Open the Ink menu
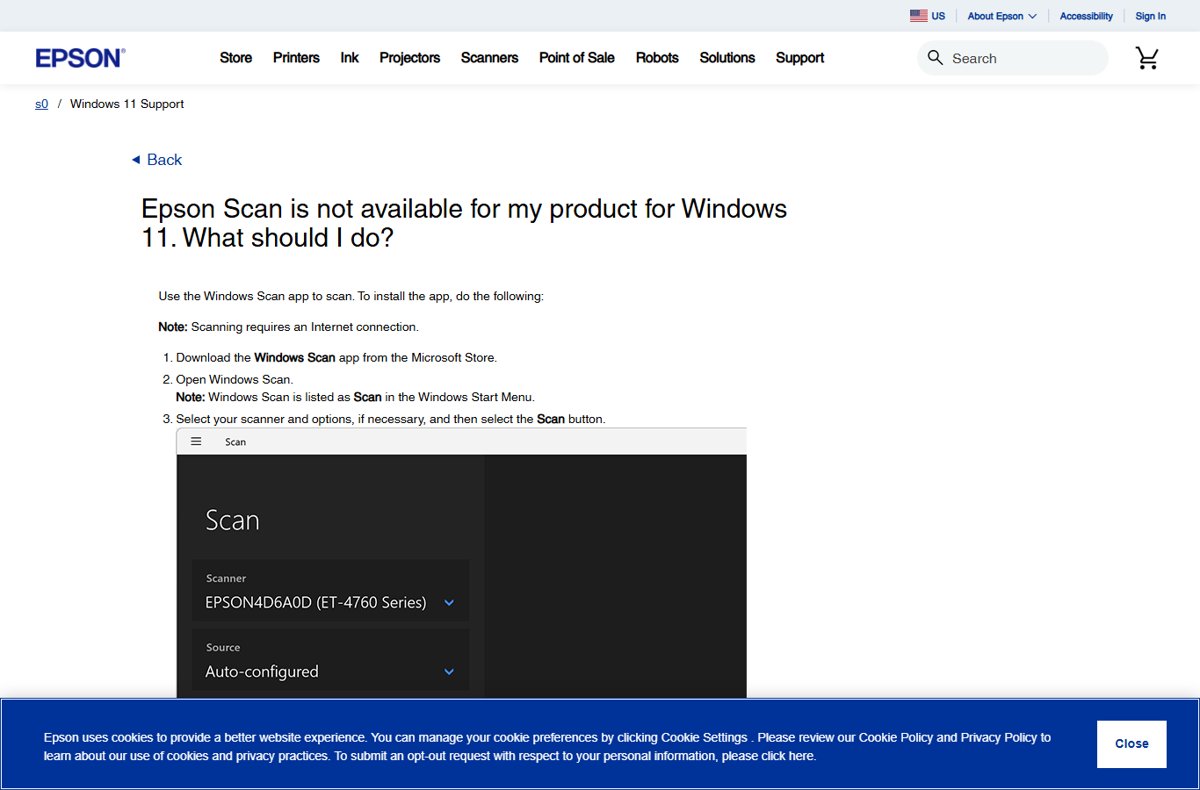Screen dimensions: 1200x790 (349, 58)
